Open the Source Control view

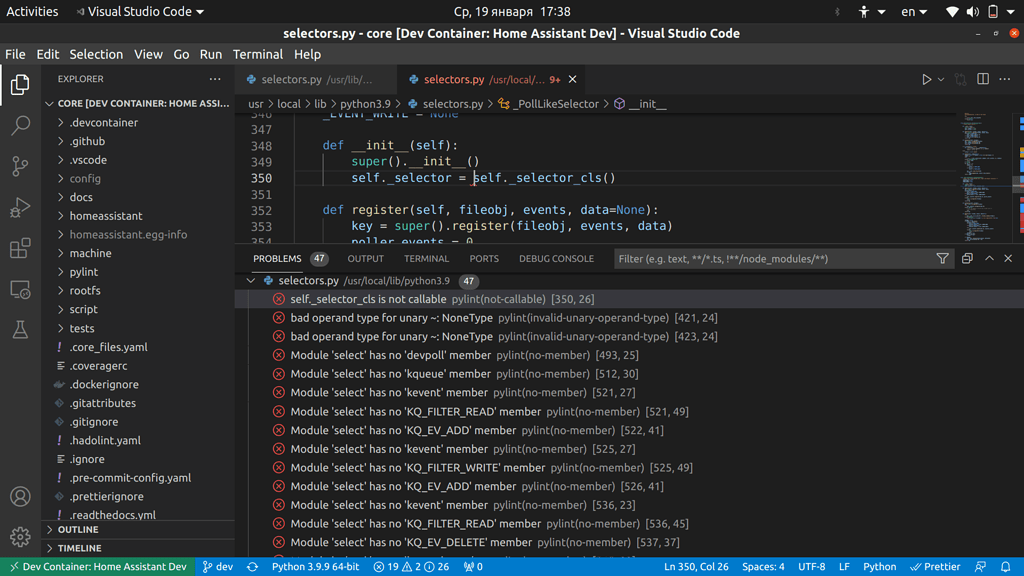[x=20, y=166]
